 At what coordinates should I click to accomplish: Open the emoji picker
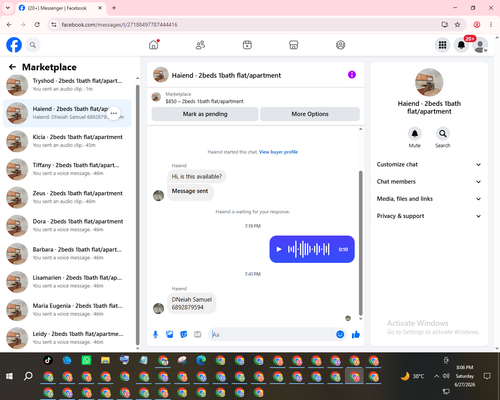point(340,334)
